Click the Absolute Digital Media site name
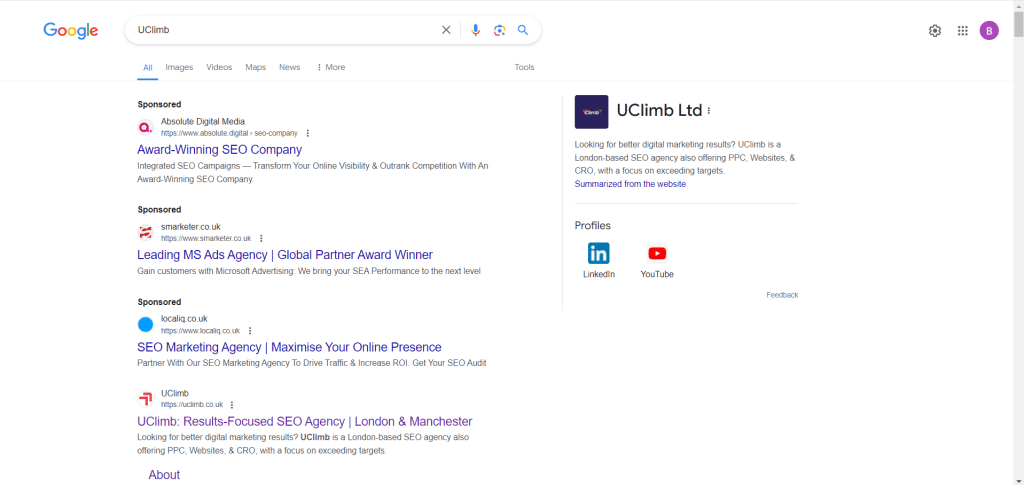 [x=203, y=121]
